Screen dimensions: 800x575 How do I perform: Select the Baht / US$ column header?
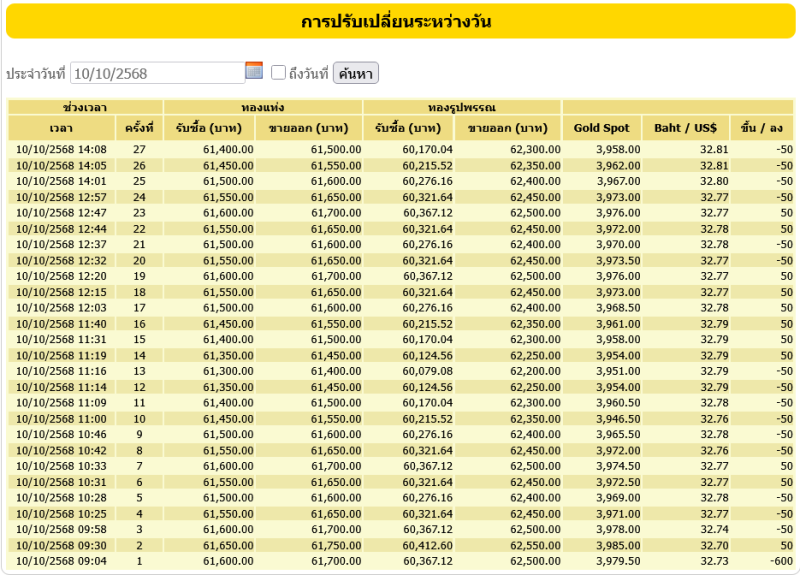(x=685, y=128)
